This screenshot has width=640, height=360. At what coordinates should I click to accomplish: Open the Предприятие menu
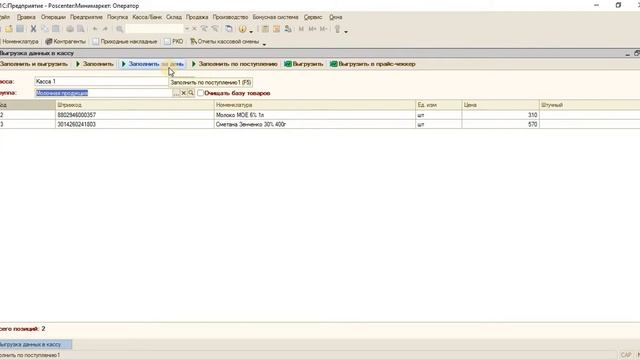(x=86, y=17)
